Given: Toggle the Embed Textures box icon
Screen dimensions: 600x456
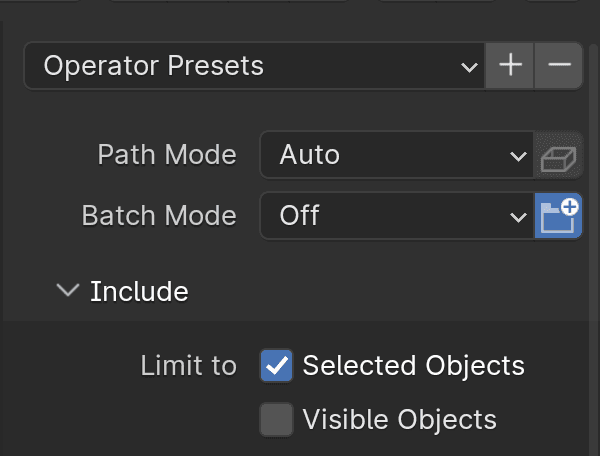Looking at the screenshot, I should (x=558, y=155).
